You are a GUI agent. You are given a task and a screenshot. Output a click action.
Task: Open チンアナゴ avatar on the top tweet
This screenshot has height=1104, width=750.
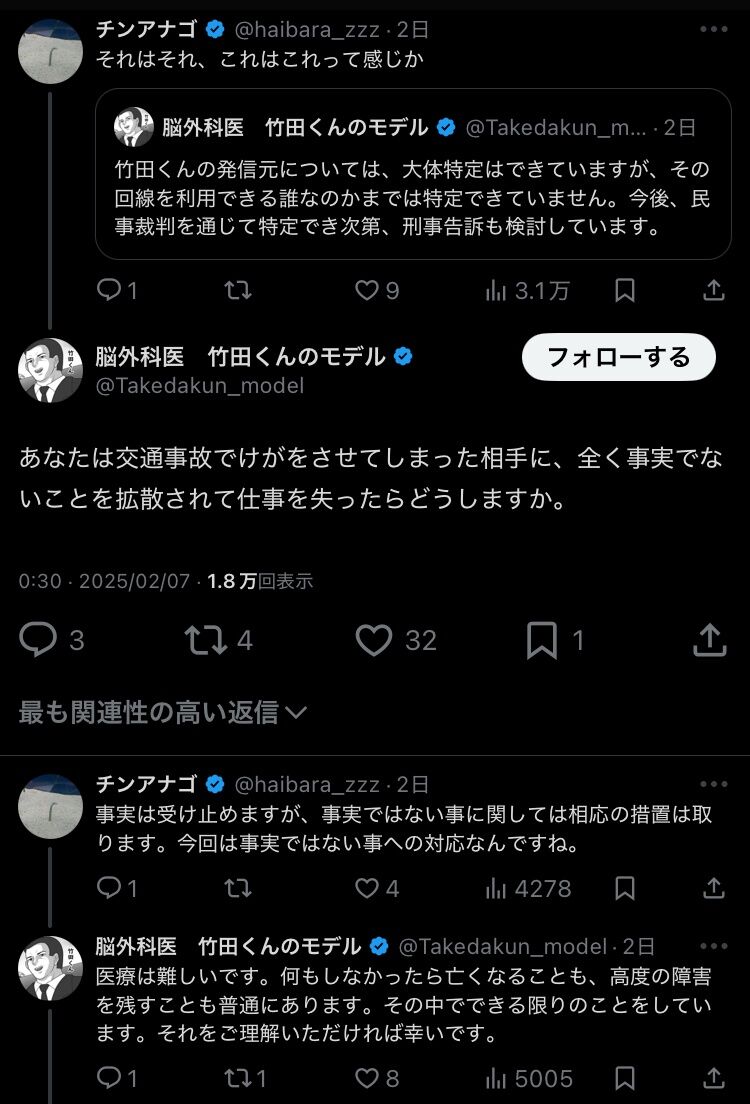point(50,51)
